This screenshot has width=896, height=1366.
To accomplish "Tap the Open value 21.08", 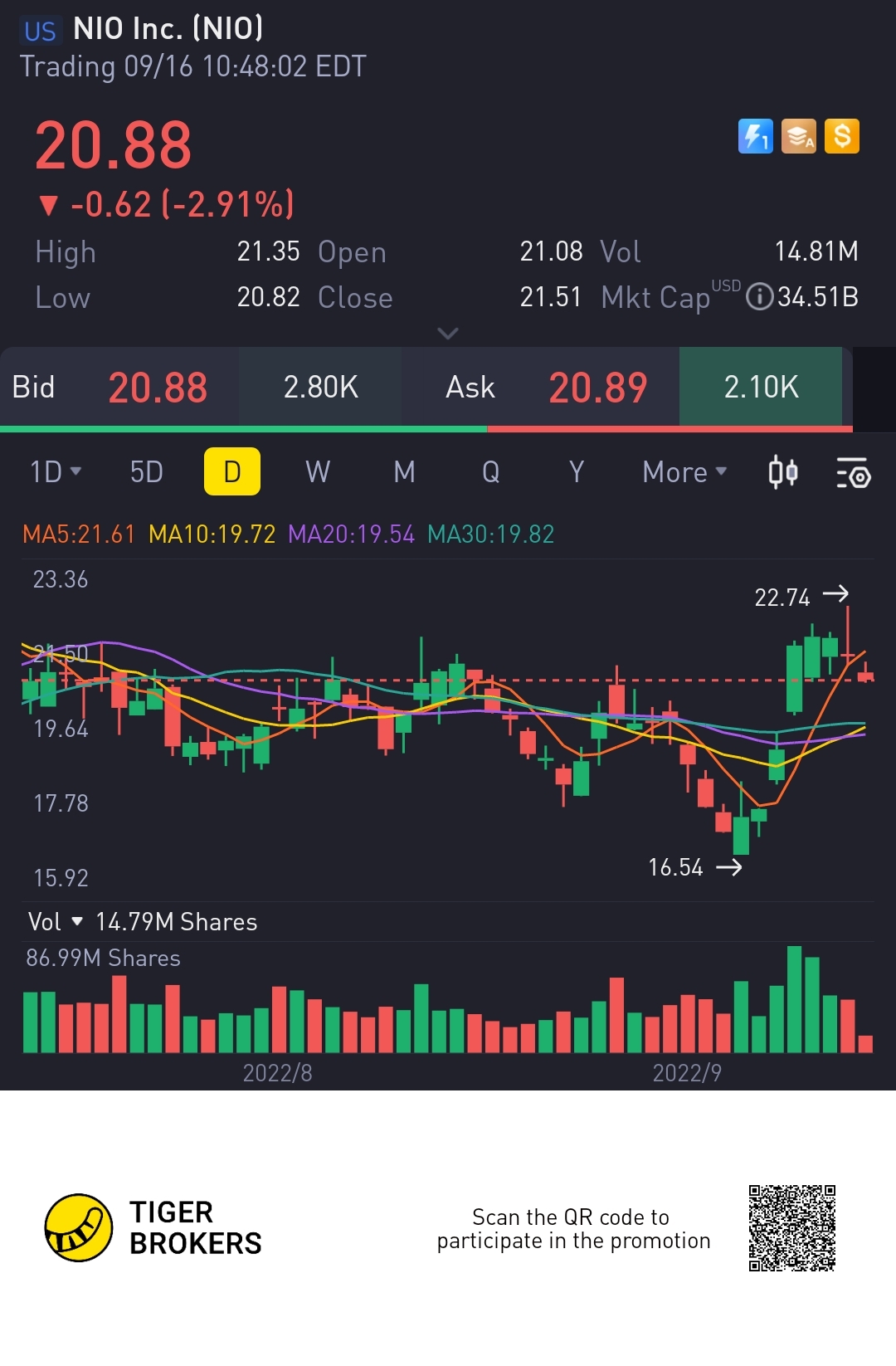I will (x=551, y=251).
